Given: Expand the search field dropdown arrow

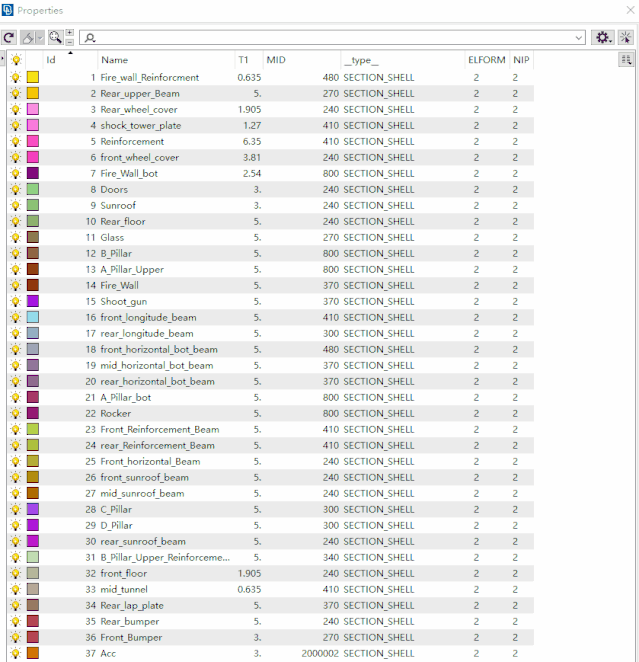Looking at the screenshot, I should [x=579, y=37].
